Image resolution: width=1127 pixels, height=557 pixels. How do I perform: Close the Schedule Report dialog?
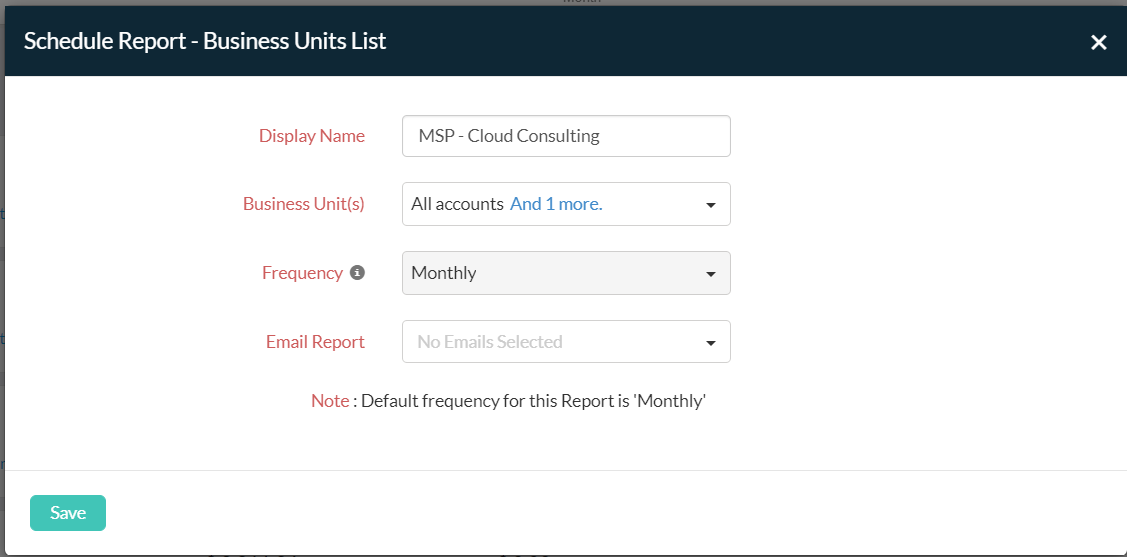point(1098,42)
